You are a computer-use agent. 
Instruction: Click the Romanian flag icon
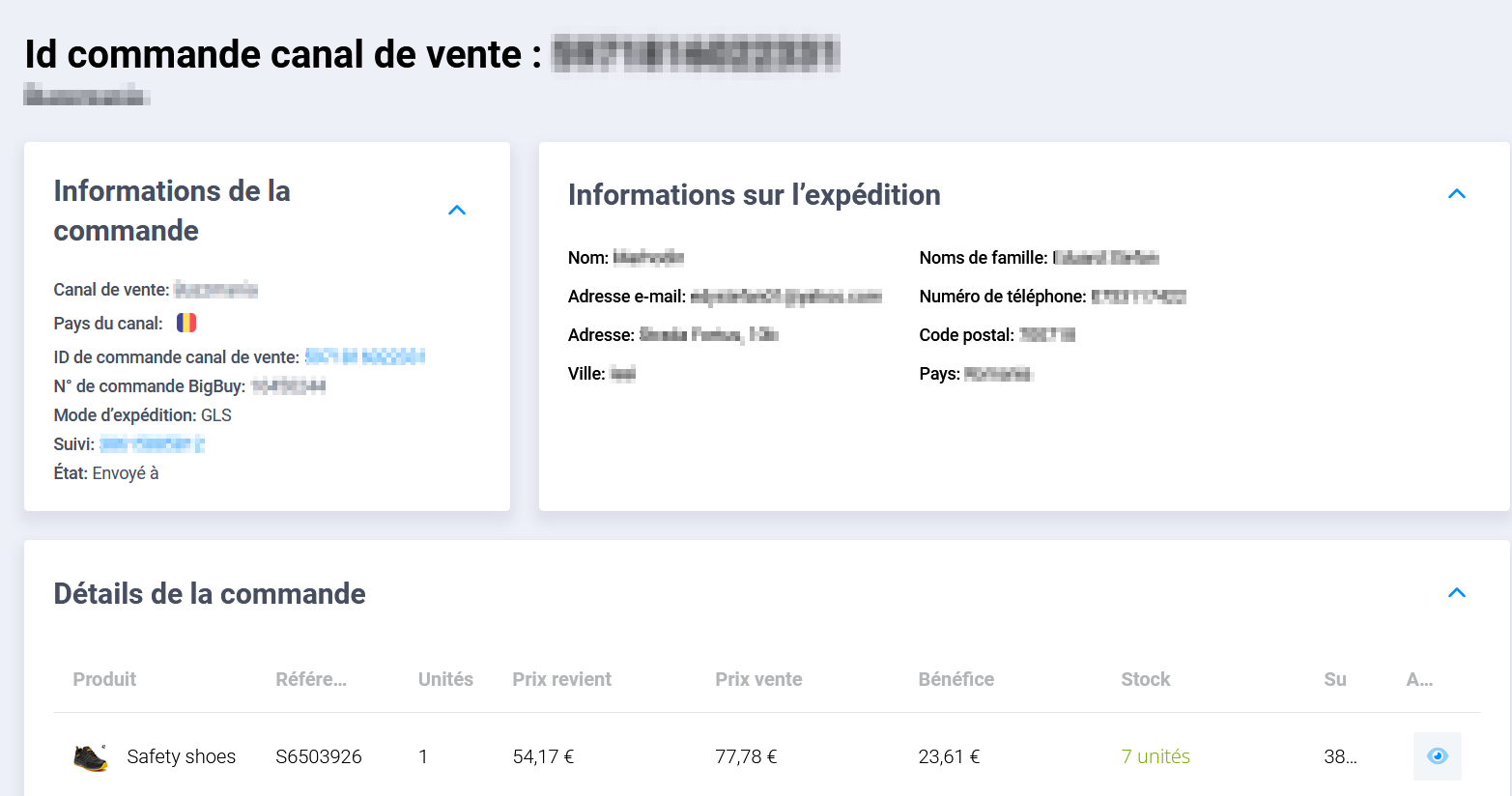[186, 324]
